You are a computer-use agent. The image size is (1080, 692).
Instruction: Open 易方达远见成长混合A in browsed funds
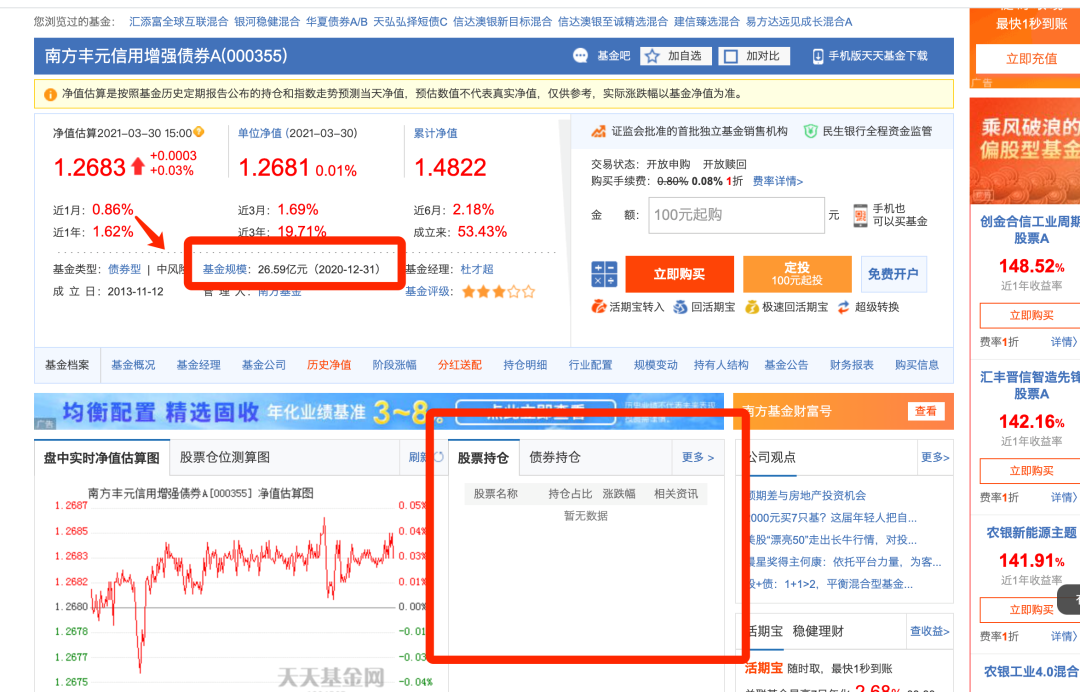tap(799, 21)
